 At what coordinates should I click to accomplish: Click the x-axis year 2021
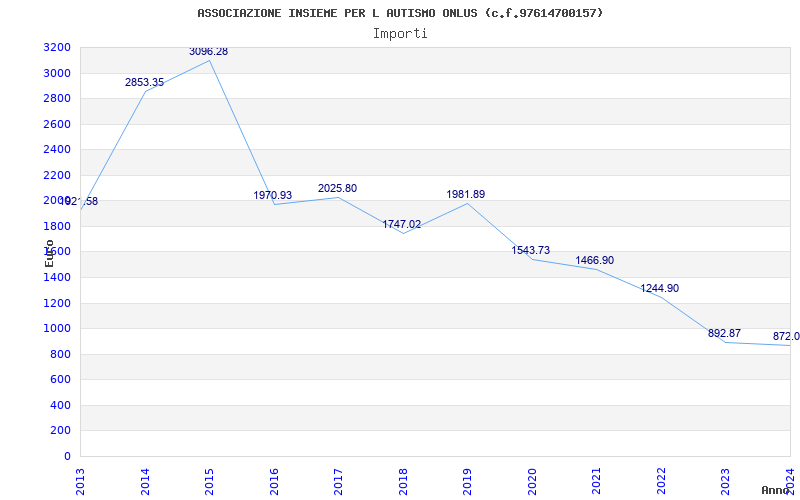tap(596, 481)
